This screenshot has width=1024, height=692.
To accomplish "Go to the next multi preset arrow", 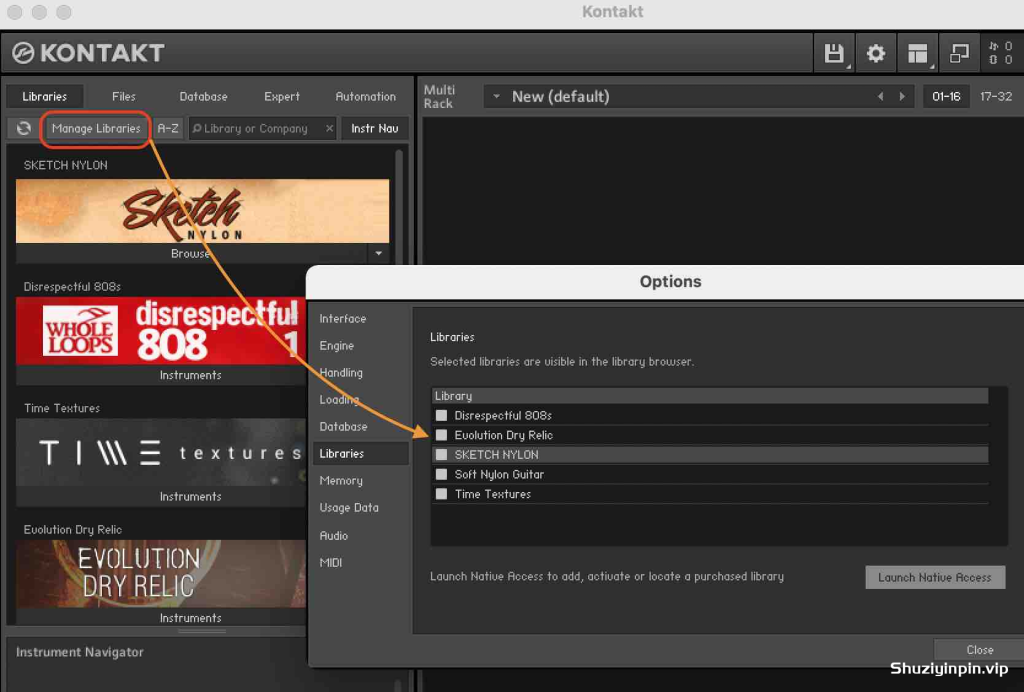I will pos(902,97).
